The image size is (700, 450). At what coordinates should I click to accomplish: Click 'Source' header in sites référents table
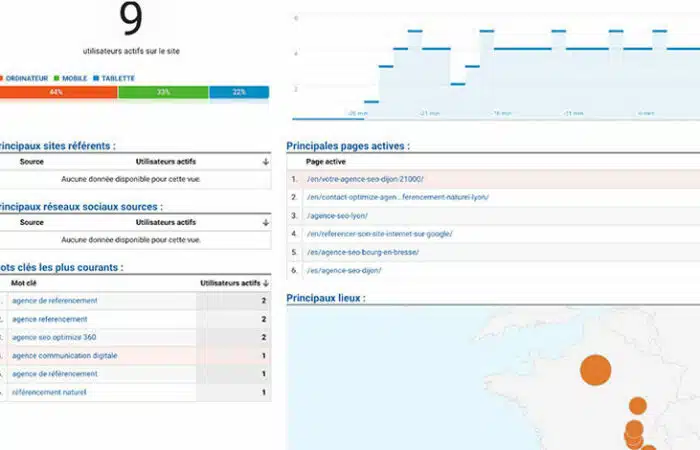click(31, 161)
